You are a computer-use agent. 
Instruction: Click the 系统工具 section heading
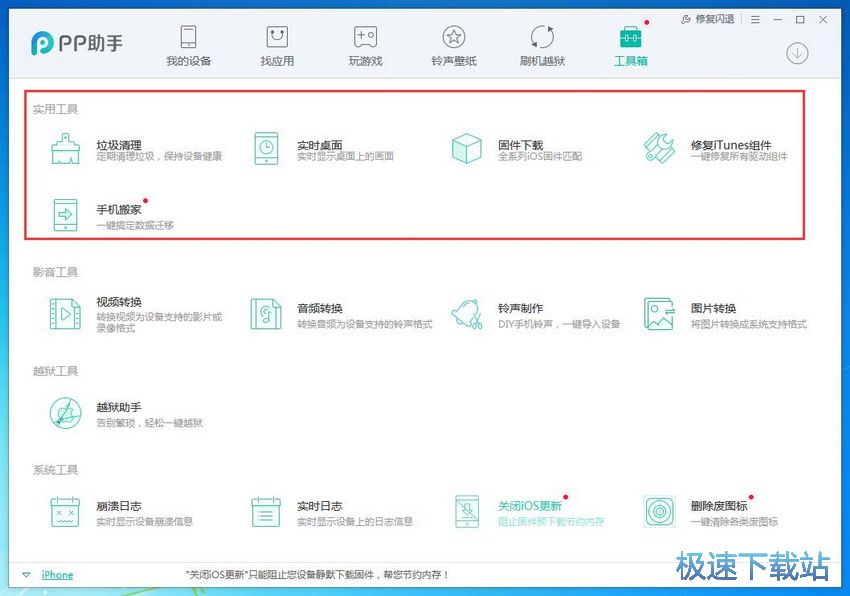(x=55, y=470)
